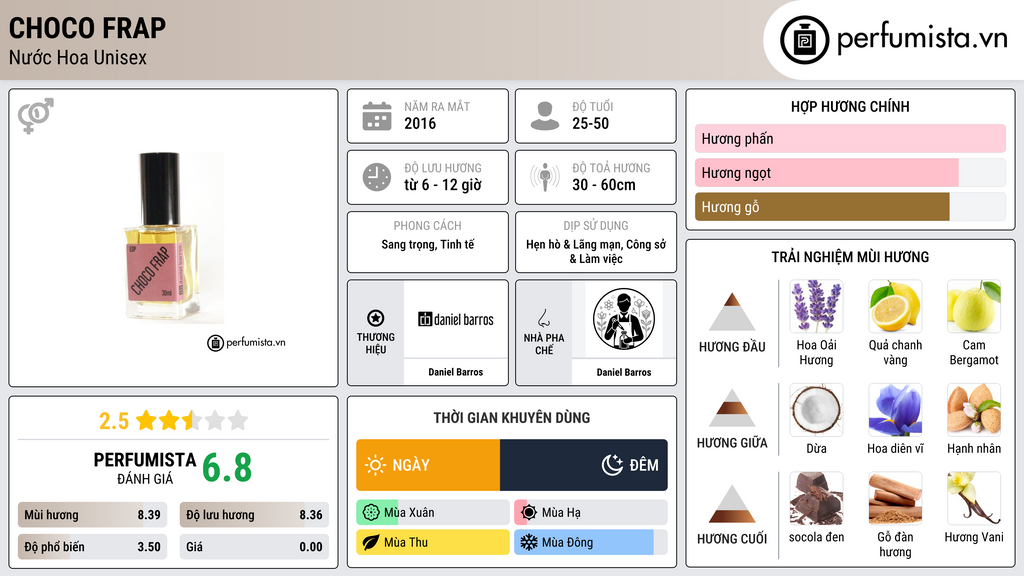Click the Daniel Barros perfumer portrait
The image size is (1024, 576).
coord(624,319)
